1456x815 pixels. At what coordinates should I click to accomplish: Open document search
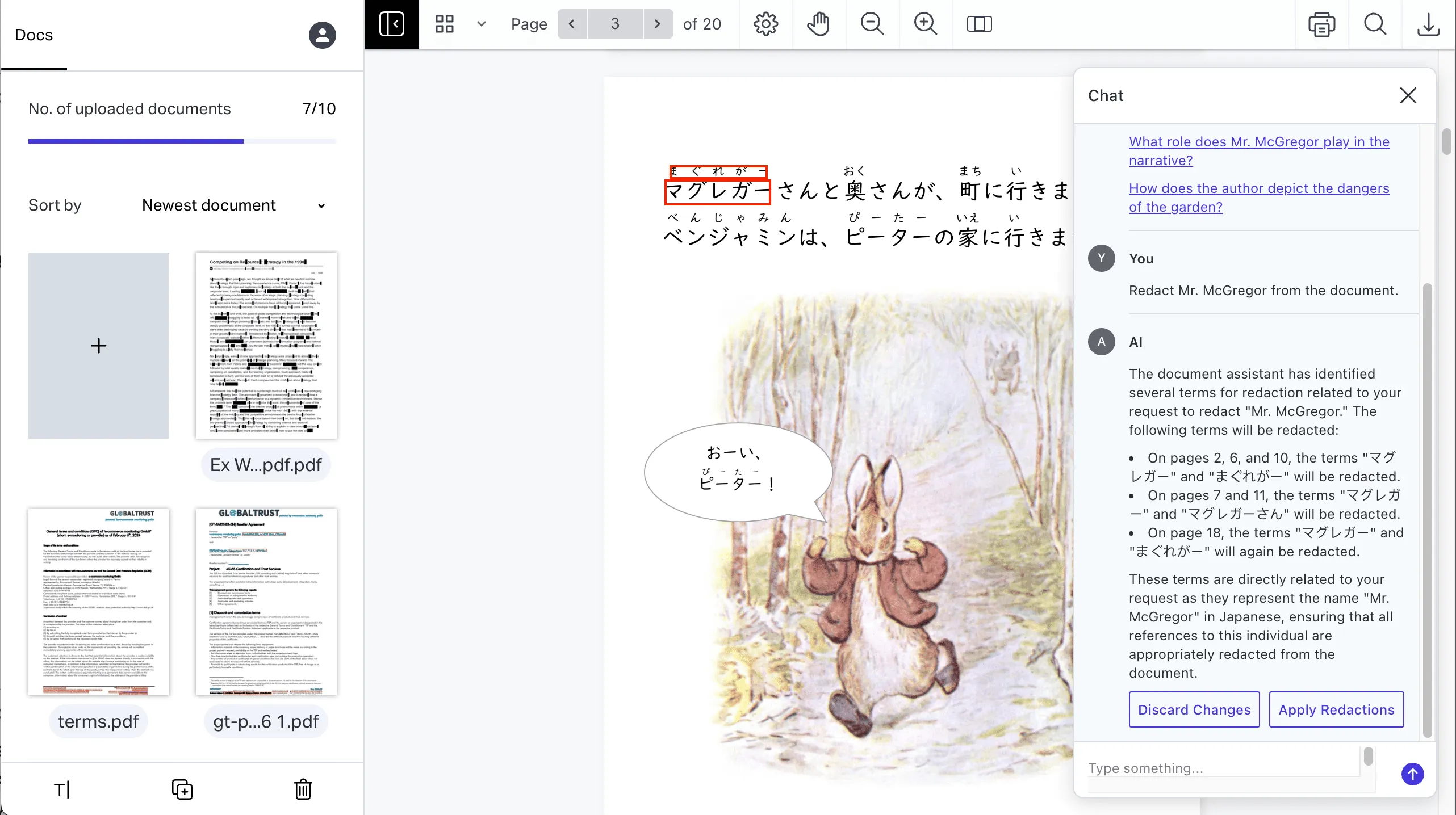pos(1375,24)
